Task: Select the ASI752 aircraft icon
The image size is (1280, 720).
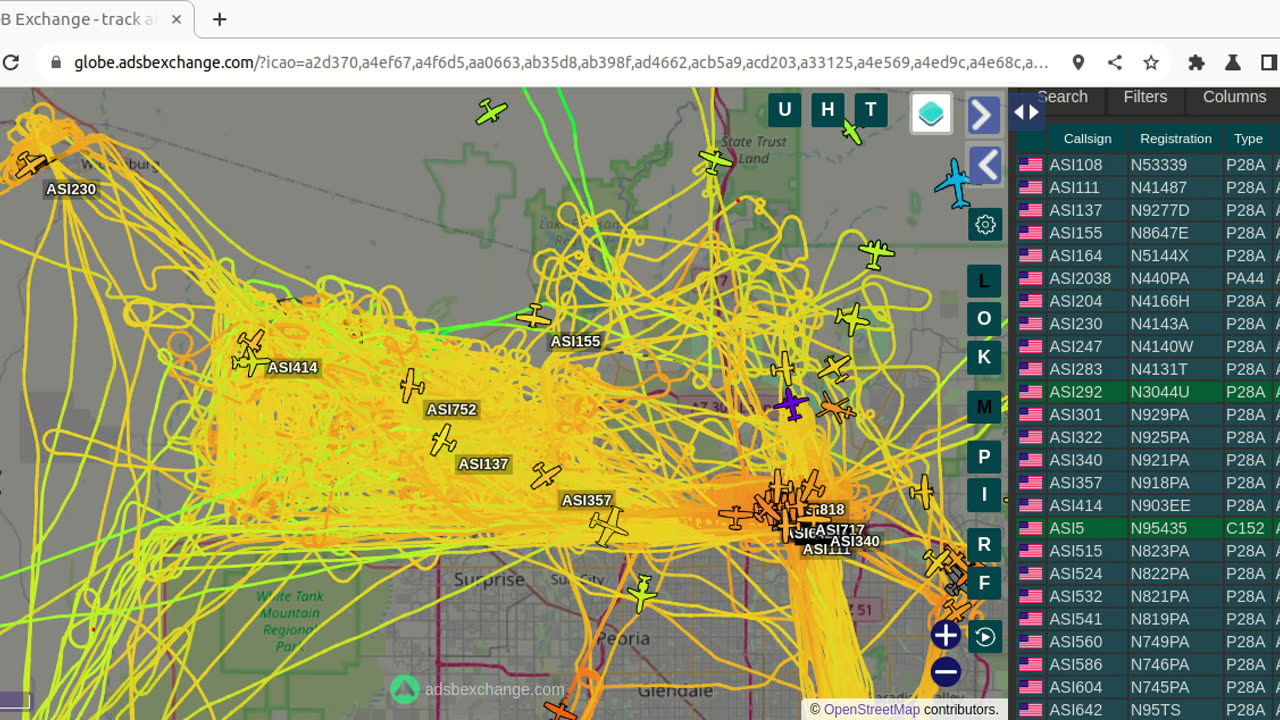Action: 411,385
